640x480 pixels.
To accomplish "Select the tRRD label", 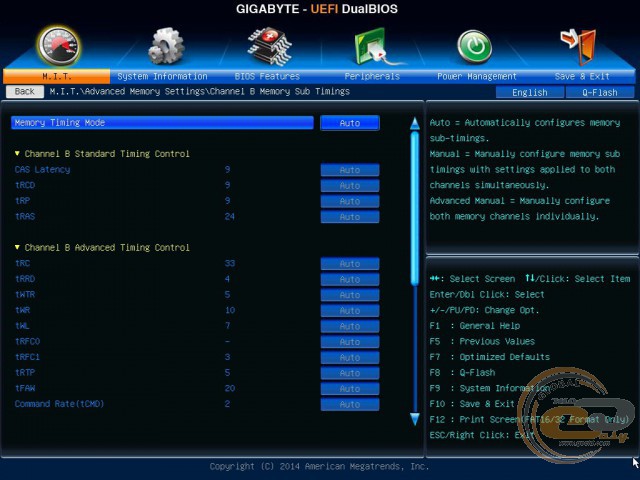I will 25,279.
